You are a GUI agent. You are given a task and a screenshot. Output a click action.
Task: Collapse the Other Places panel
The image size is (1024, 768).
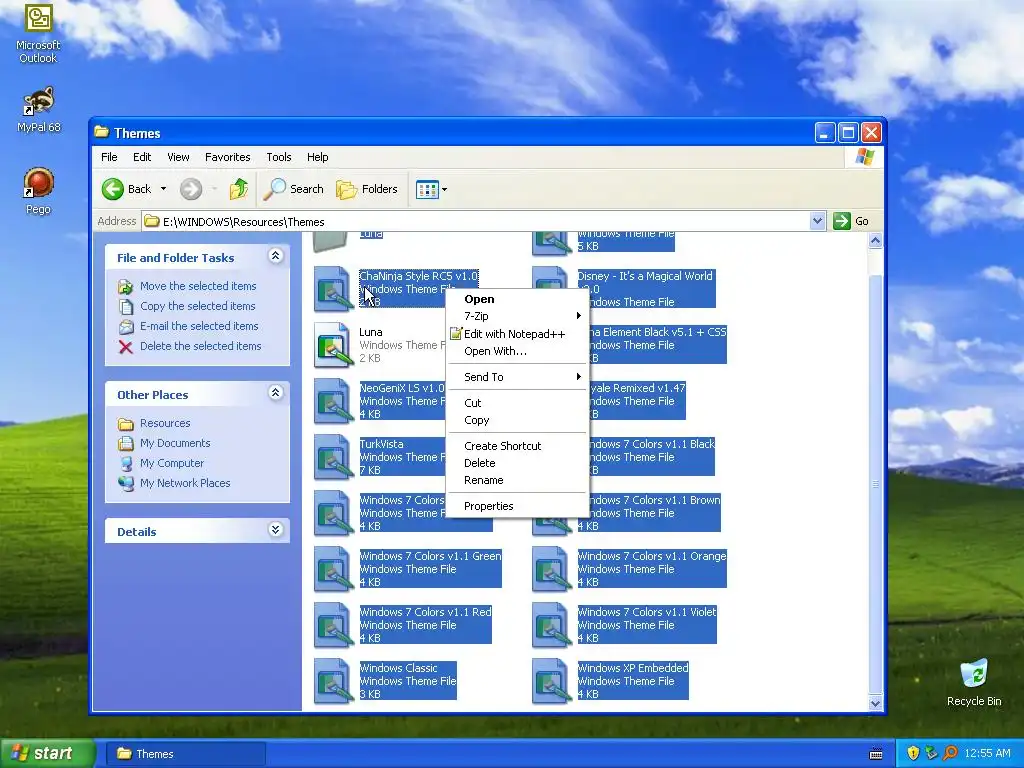[276, 393]
